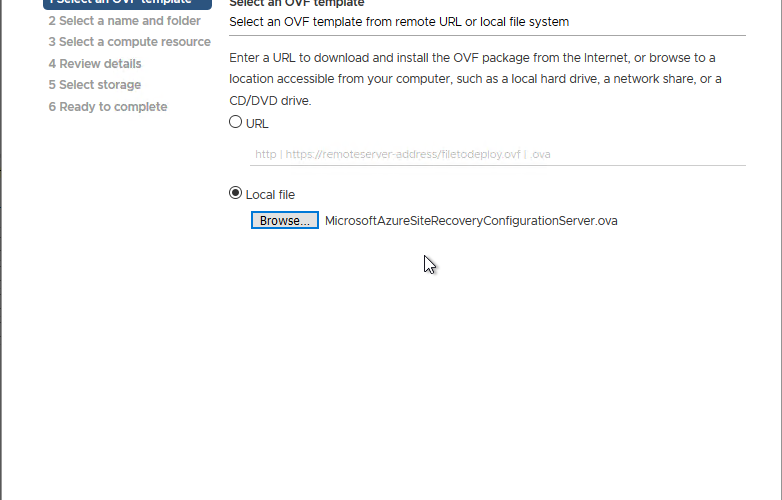Click the 'Enter a URL to download' description paragraph
This screenshot has height=500, width=782.
[475, 79]
